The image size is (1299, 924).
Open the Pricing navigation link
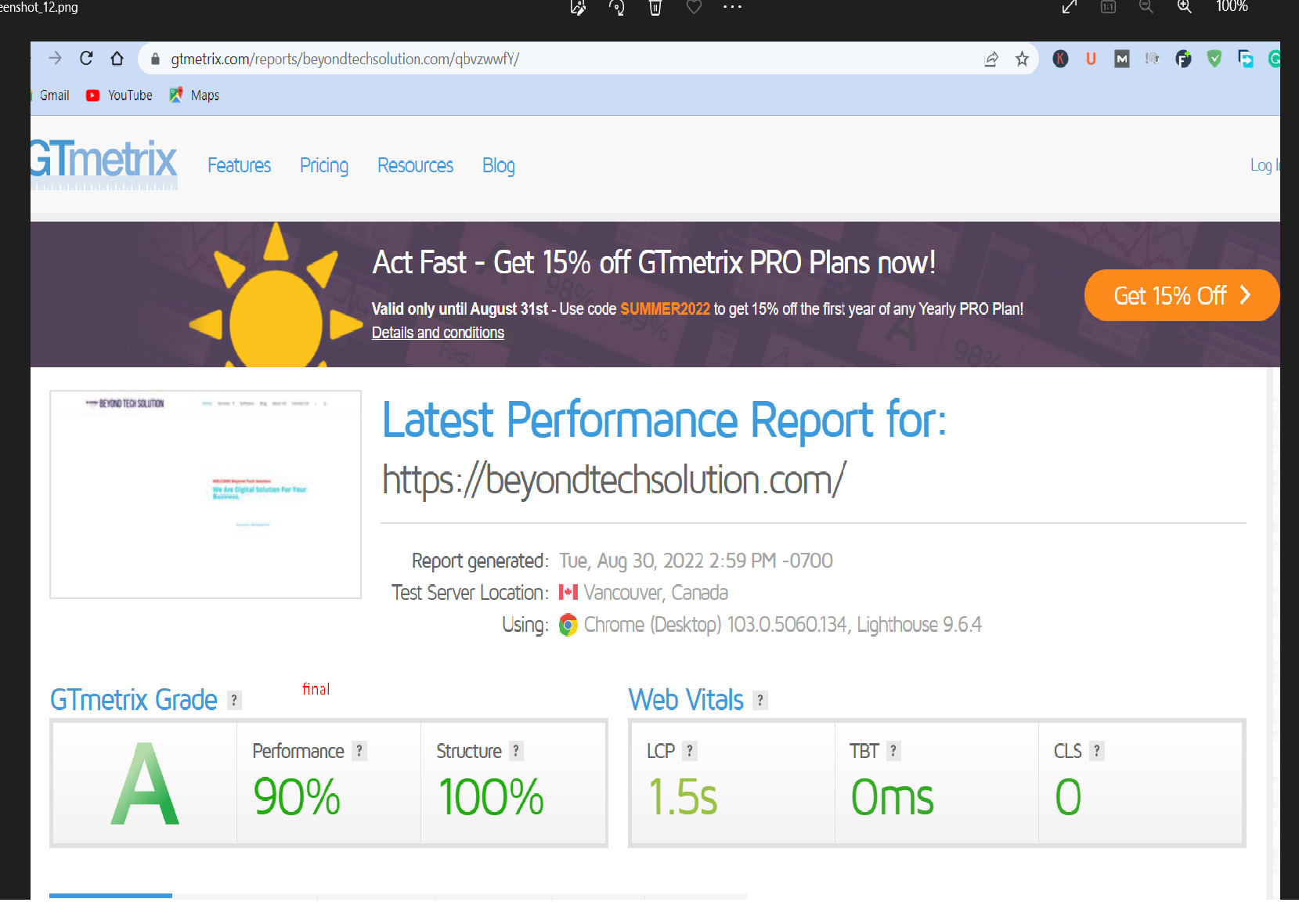click(323, 166)
